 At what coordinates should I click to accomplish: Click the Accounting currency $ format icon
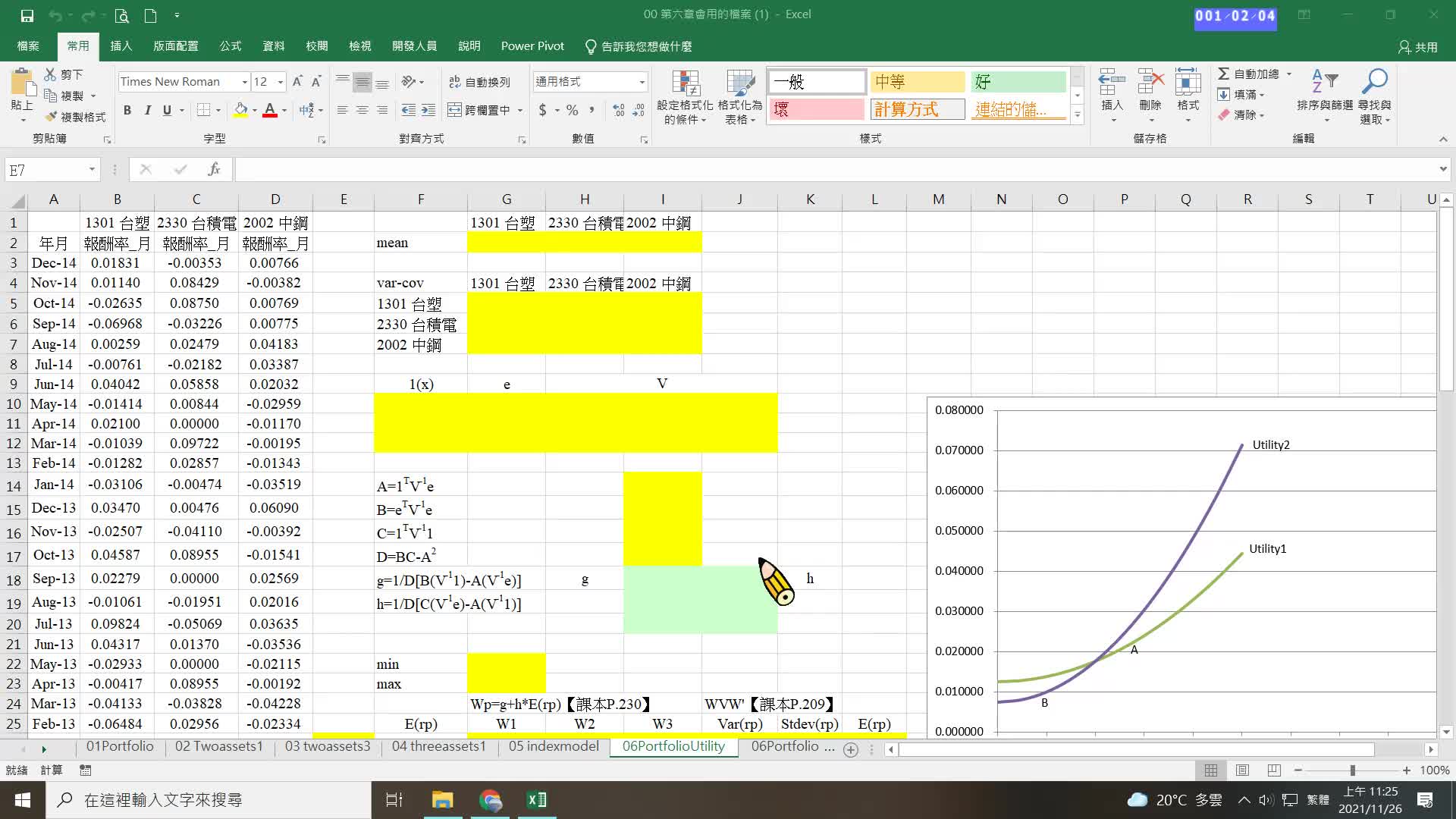pyautogui.click(x=542, y=110)
